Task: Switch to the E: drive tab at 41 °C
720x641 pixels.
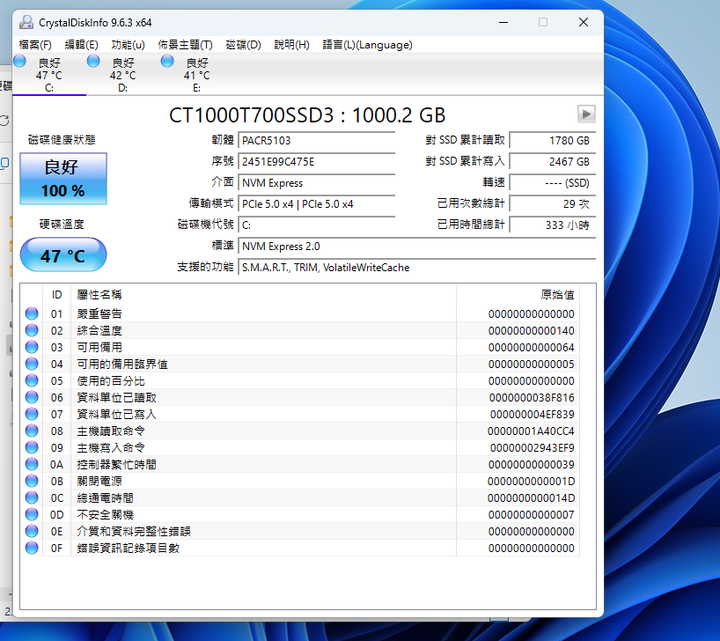Action: 197,74
